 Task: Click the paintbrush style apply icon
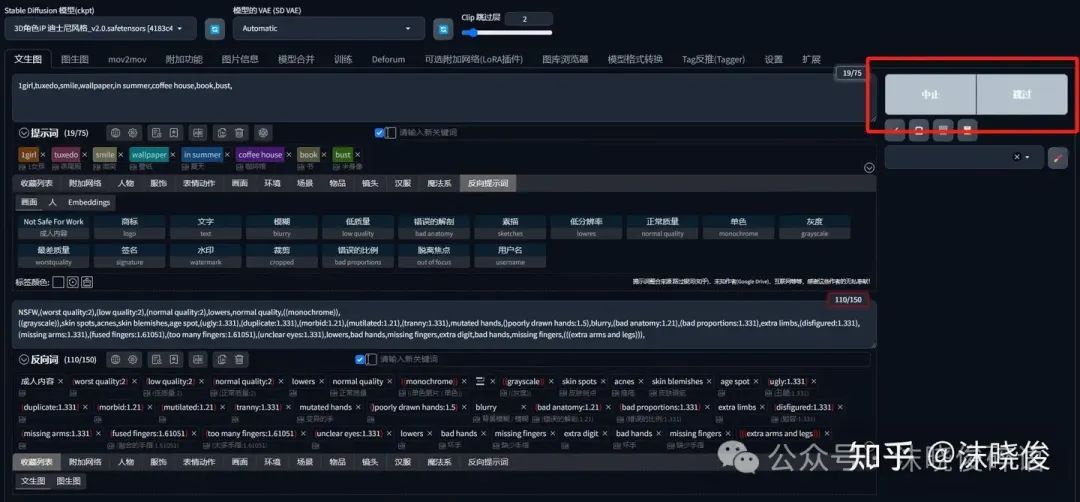click(1058, 158)
